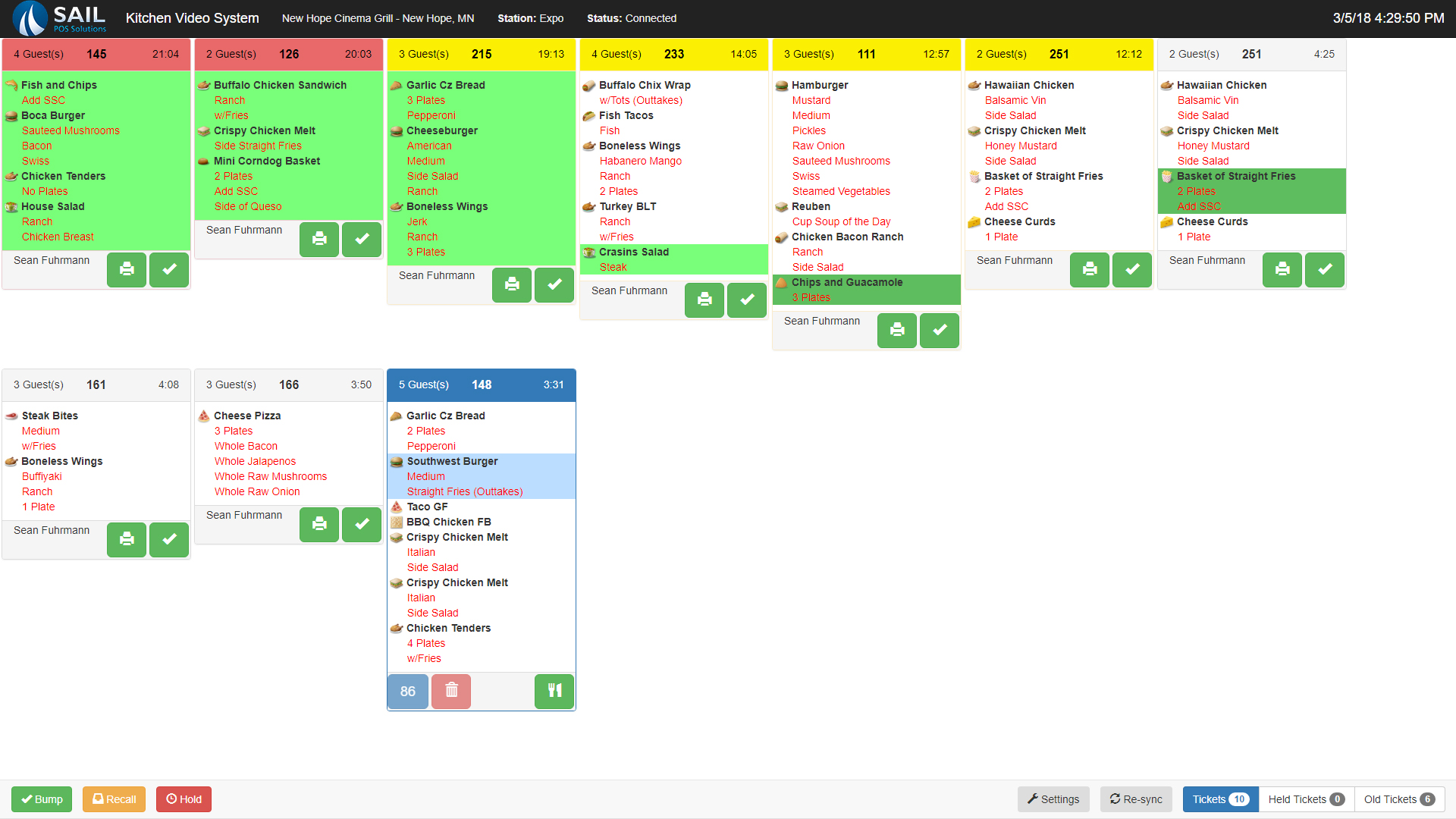Click the trash icon on ticket 148
Screen dimensions: 1456x819
[451, 691]
